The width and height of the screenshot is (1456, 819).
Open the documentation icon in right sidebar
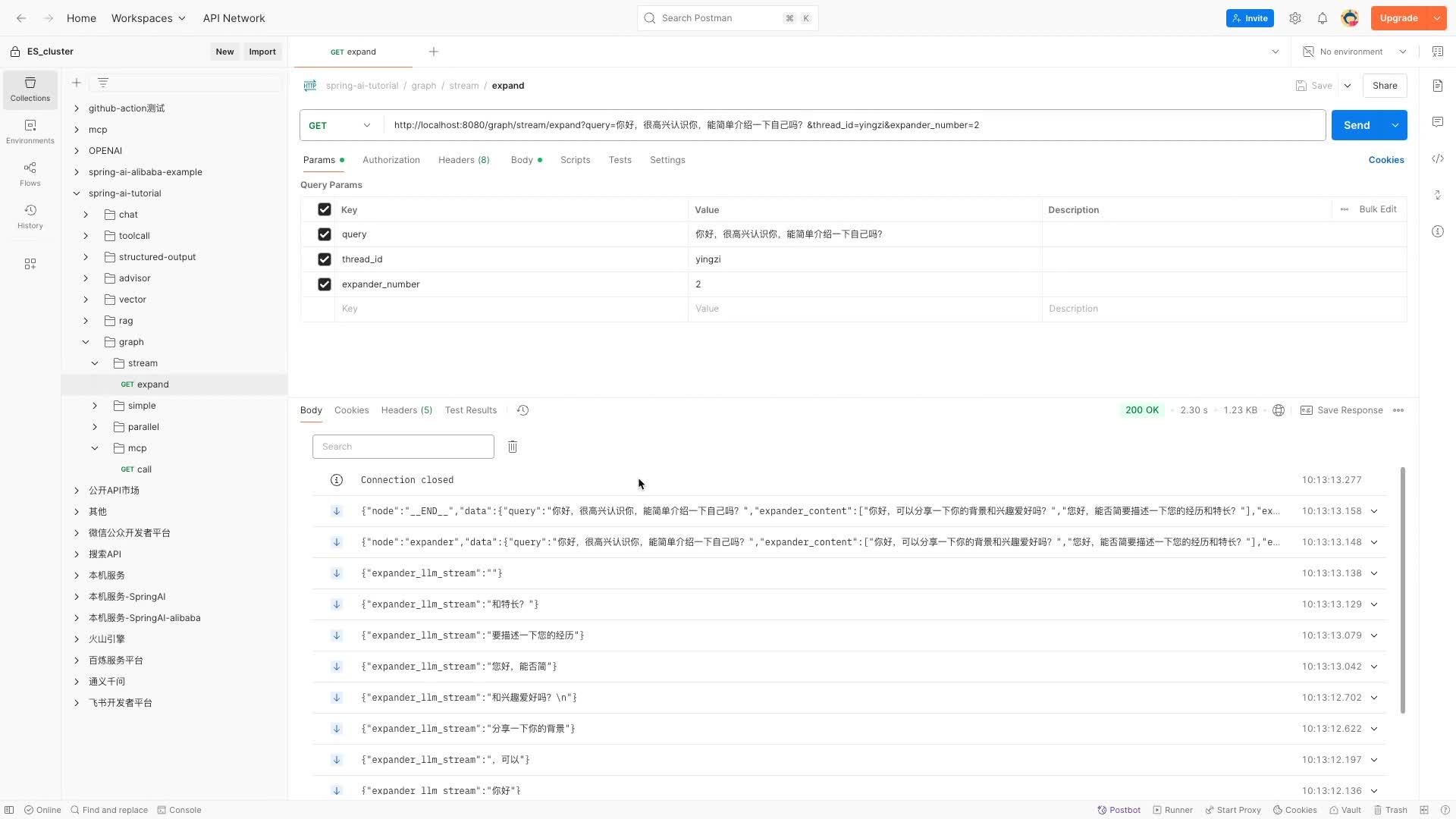(x=1438, y=86)
